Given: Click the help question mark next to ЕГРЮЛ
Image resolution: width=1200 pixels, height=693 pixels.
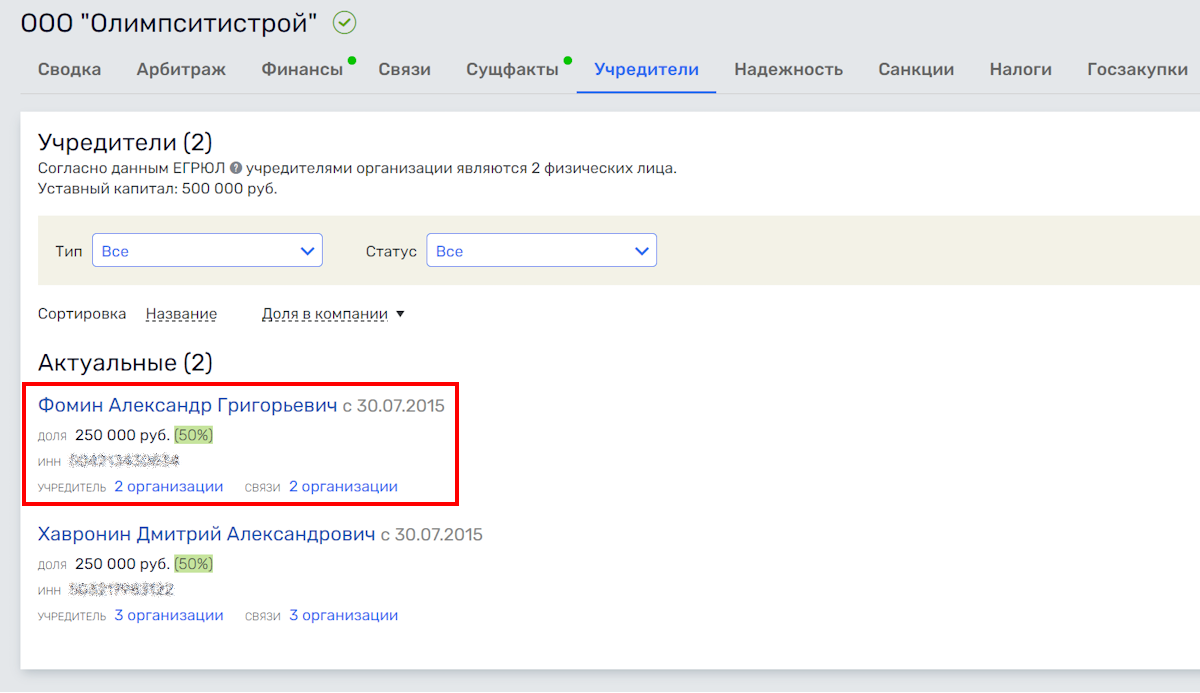Looking at the screenshot, I should (236, 168).
